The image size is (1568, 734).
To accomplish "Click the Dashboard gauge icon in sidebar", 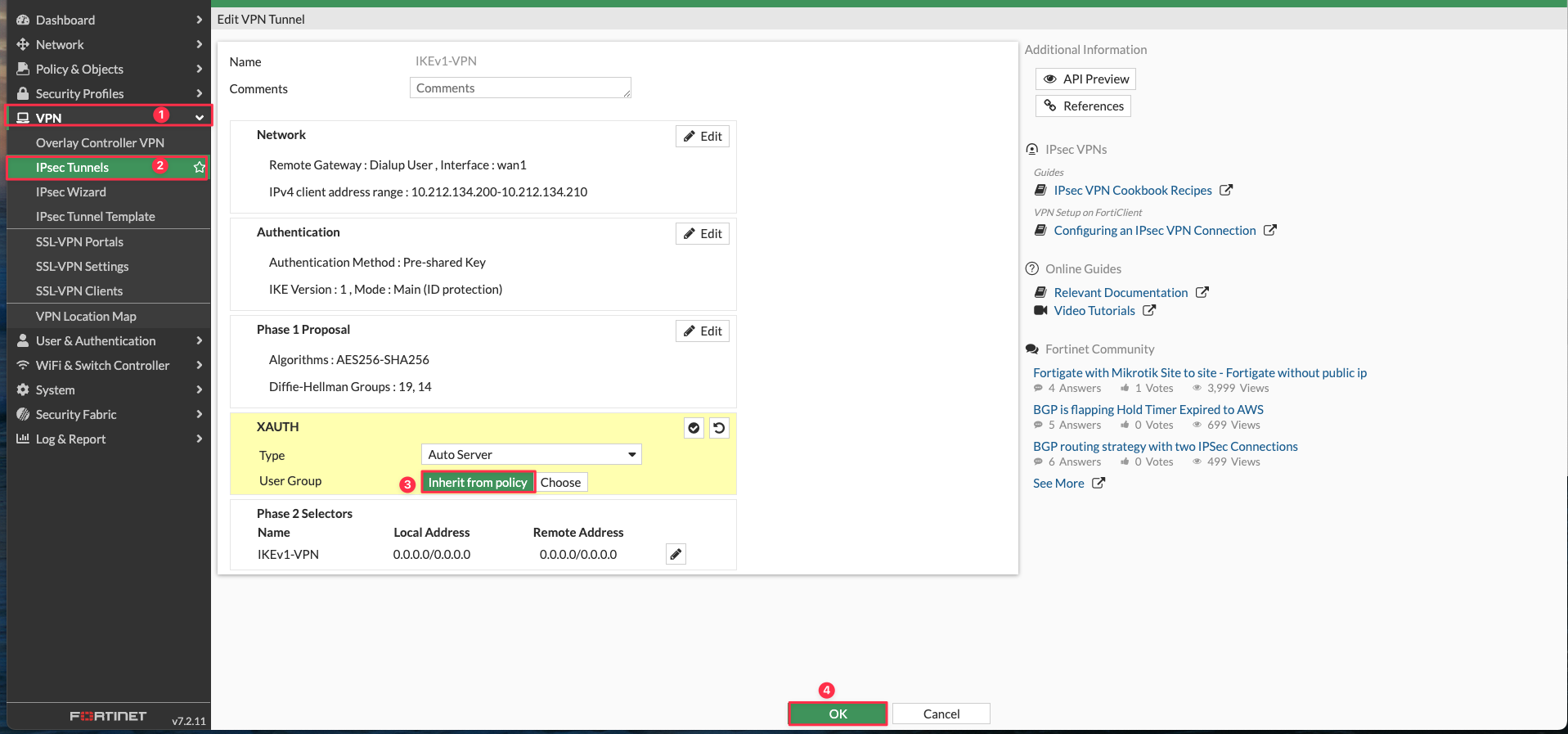I will [x=23, y=20].
